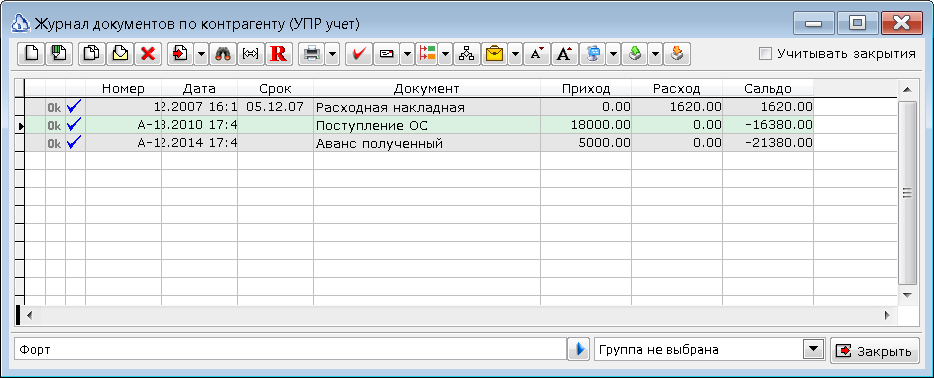Click the Срок column header
934x378 pixels.
[276, 89]
